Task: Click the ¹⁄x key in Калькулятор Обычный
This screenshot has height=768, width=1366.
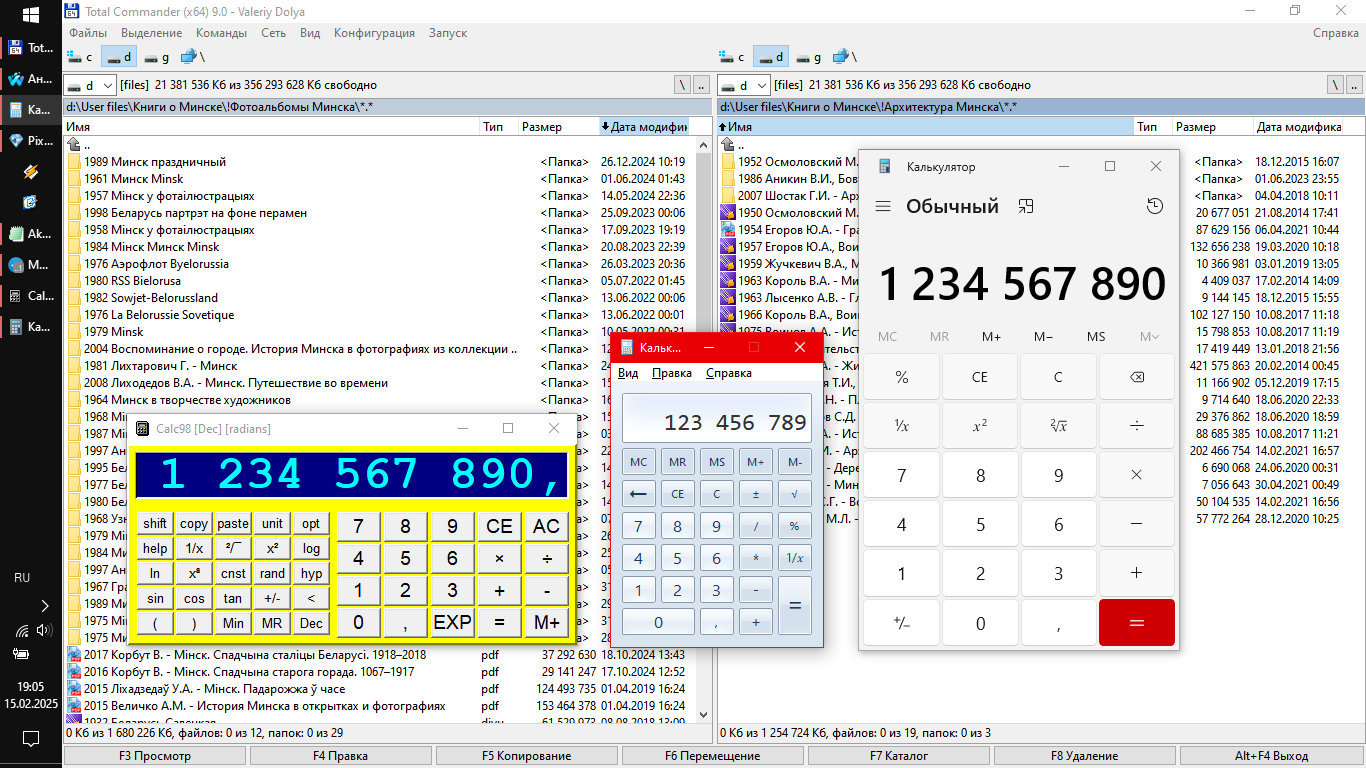Action: (x=902, y=426)
